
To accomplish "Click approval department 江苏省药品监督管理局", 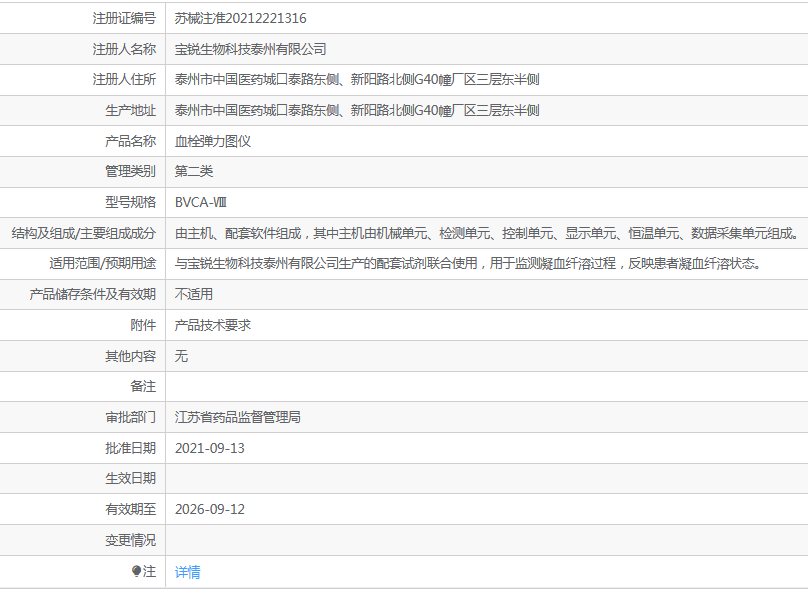I will click(238, 417).
